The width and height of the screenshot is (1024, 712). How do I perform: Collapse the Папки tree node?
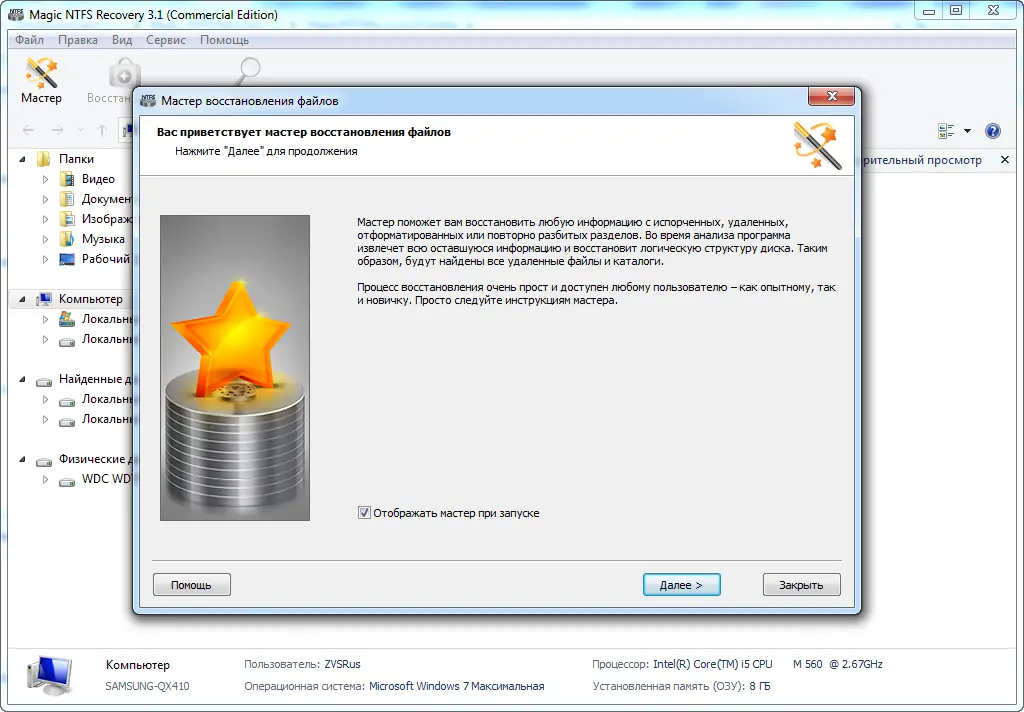[23, 159]
